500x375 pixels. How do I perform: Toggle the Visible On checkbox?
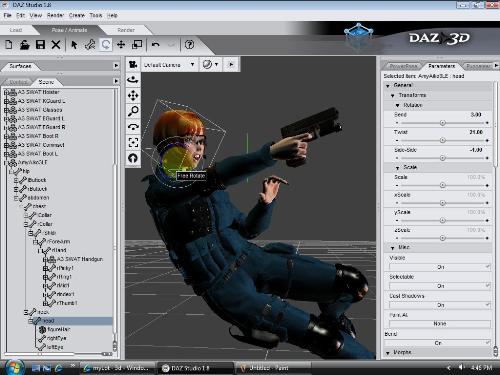(x=488, y=267)
